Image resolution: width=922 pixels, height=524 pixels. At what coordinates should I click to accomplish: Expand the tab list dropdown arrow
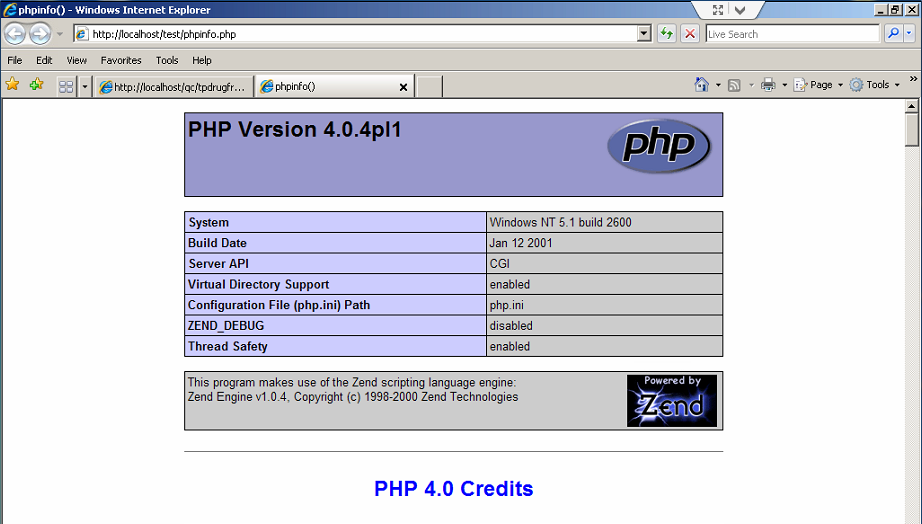tap(85, 87)
